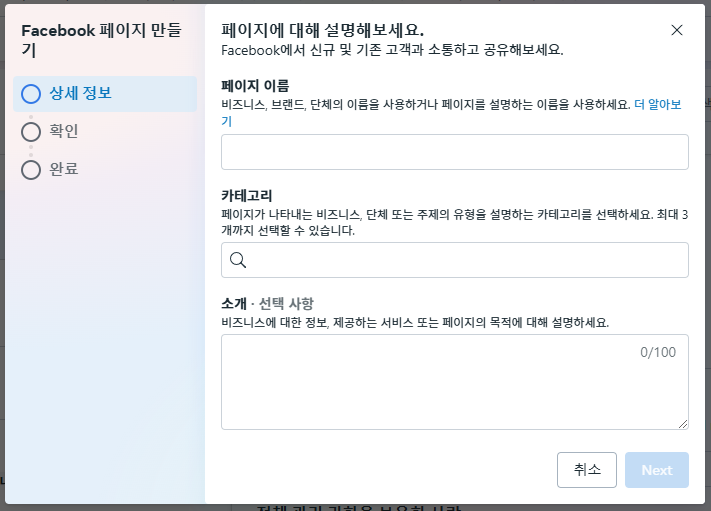The height and width of the screenshot is (511, 711).
Task: Select the 확인 step
Action: (x=63, y=131)
